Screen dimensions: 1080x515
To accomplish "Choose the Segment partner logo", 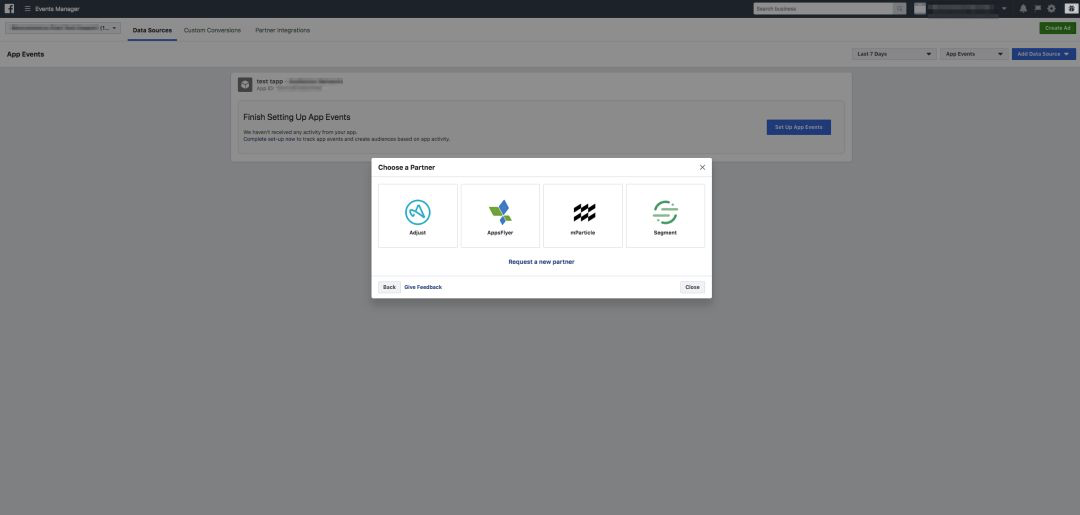I will [x=665, y=212].
